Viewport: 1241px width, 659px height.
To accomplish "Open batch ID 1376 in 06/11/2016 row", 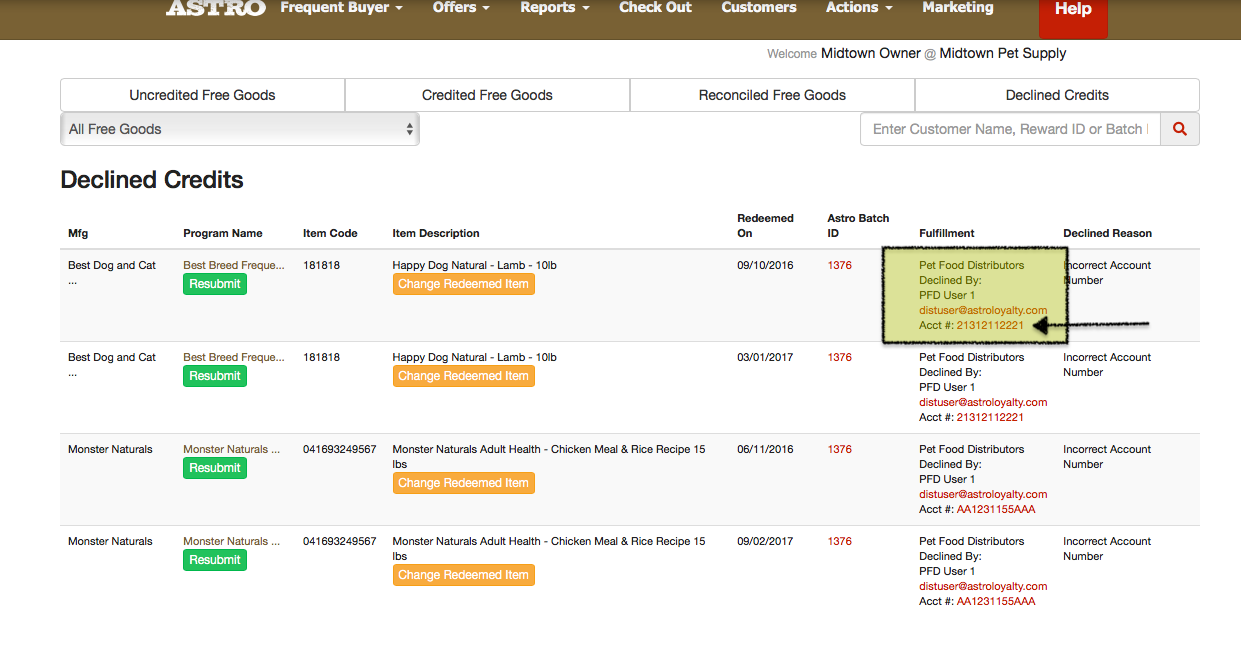I will [840, 449].
